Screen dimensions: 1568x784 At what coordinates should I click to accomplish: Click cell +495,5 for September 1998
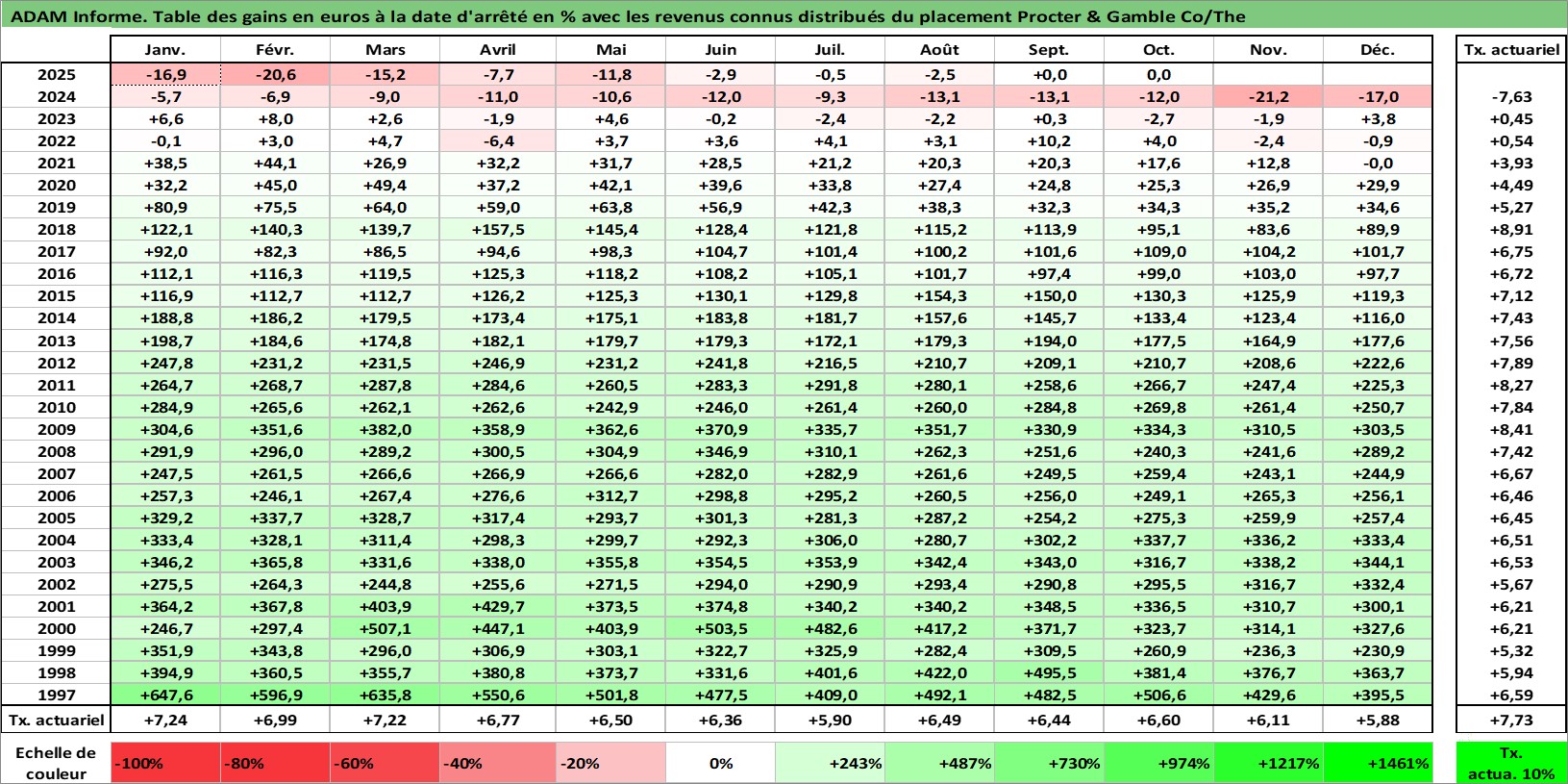coord(1049,672)
